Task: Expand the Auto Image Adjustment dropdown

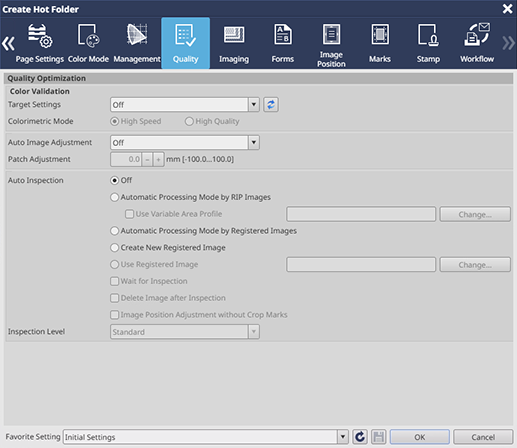Action: pyautogui.click(x=254, y=143)
